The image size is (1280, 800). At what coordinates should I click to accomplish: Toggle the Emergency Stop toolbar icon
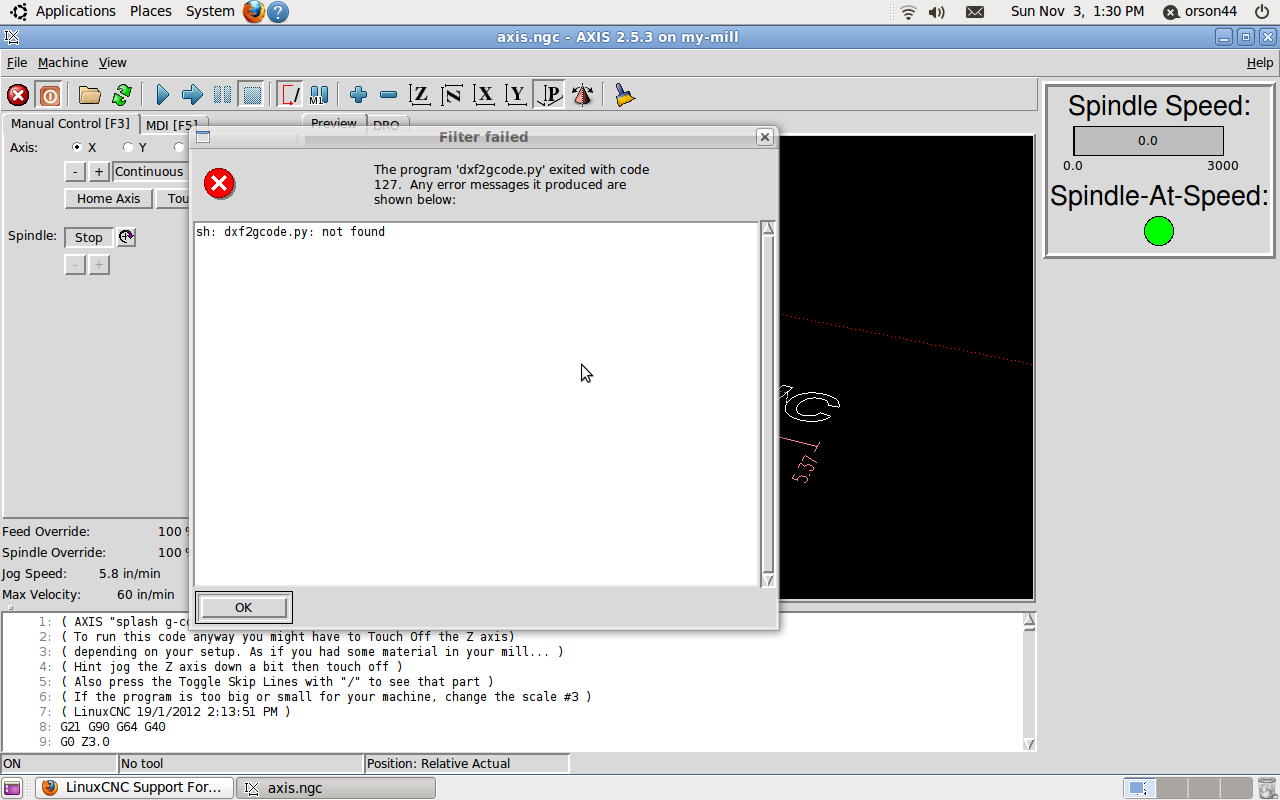18,95
